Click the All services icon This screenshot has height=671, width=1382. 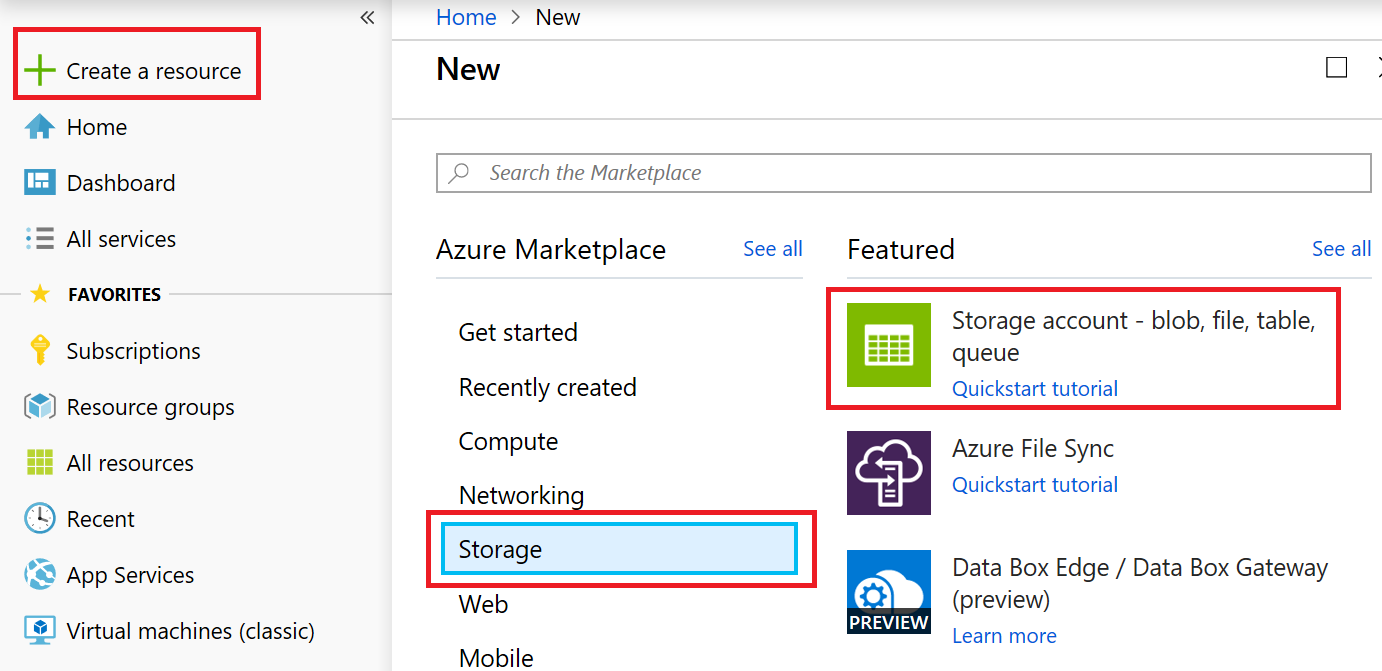pos(38,239)
